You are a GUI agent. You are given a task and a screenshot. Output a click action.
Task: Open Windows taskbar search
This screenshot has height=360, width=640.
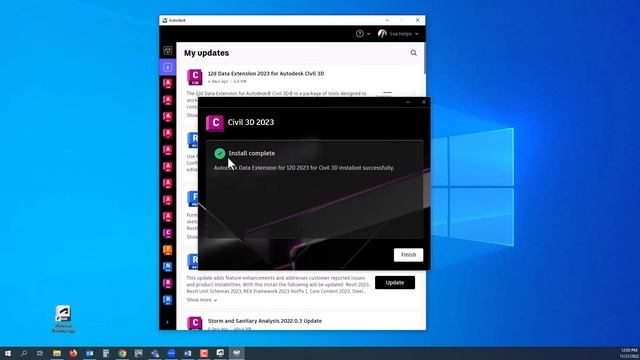[24, 353]
